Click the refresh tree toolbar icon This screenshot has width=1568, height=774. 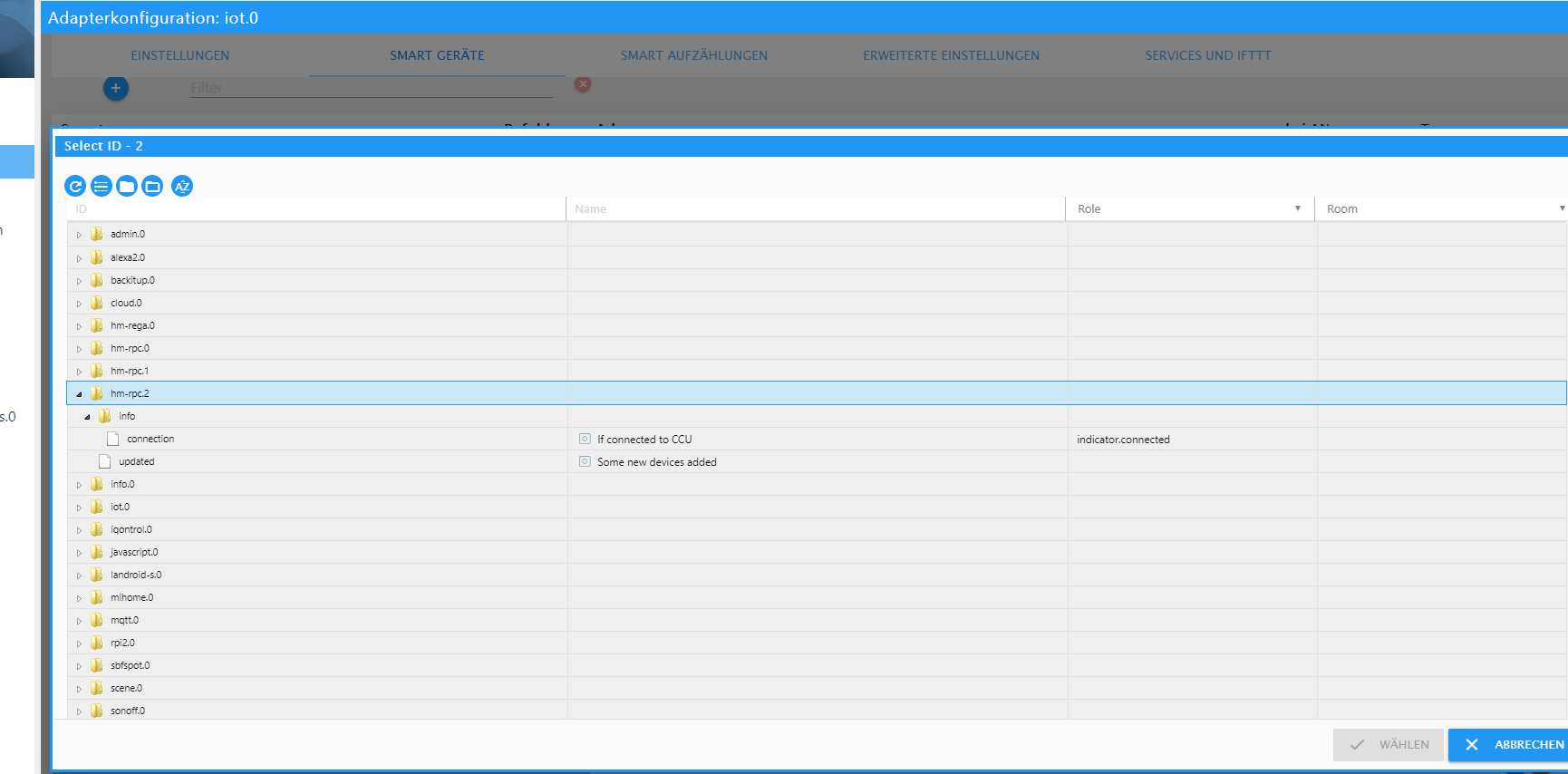tap(75, 187)
